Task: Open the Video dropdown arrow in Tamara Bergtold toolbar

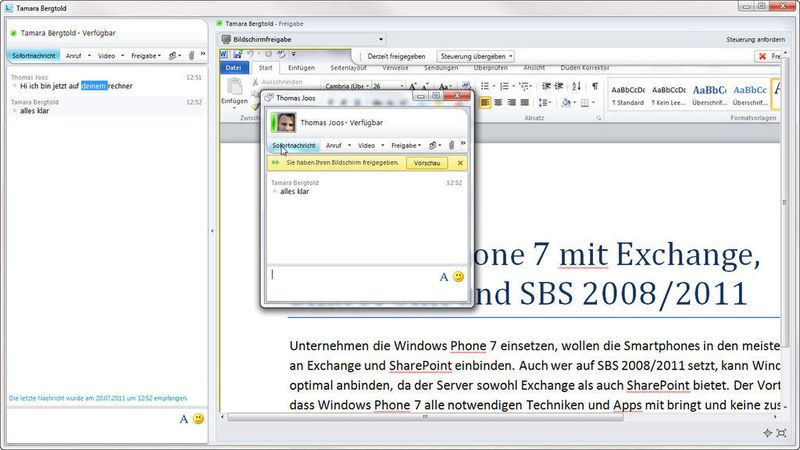Action: click(122, 56)
